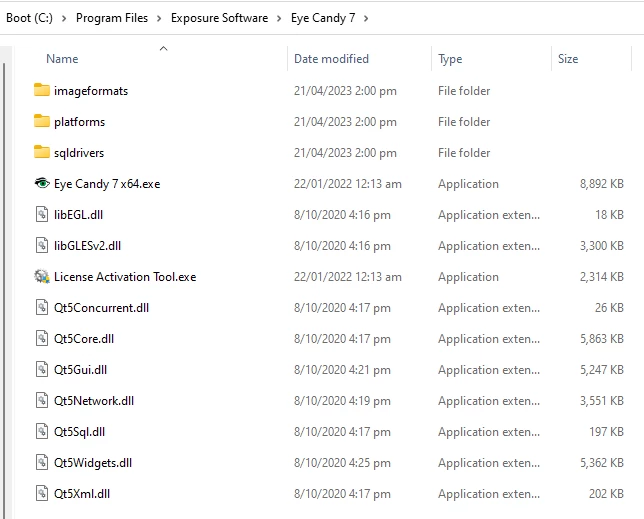Screen dimensions: 644x519
Task: Select the Qt5Concurrent.dll file name
Action: pos(101,308)
